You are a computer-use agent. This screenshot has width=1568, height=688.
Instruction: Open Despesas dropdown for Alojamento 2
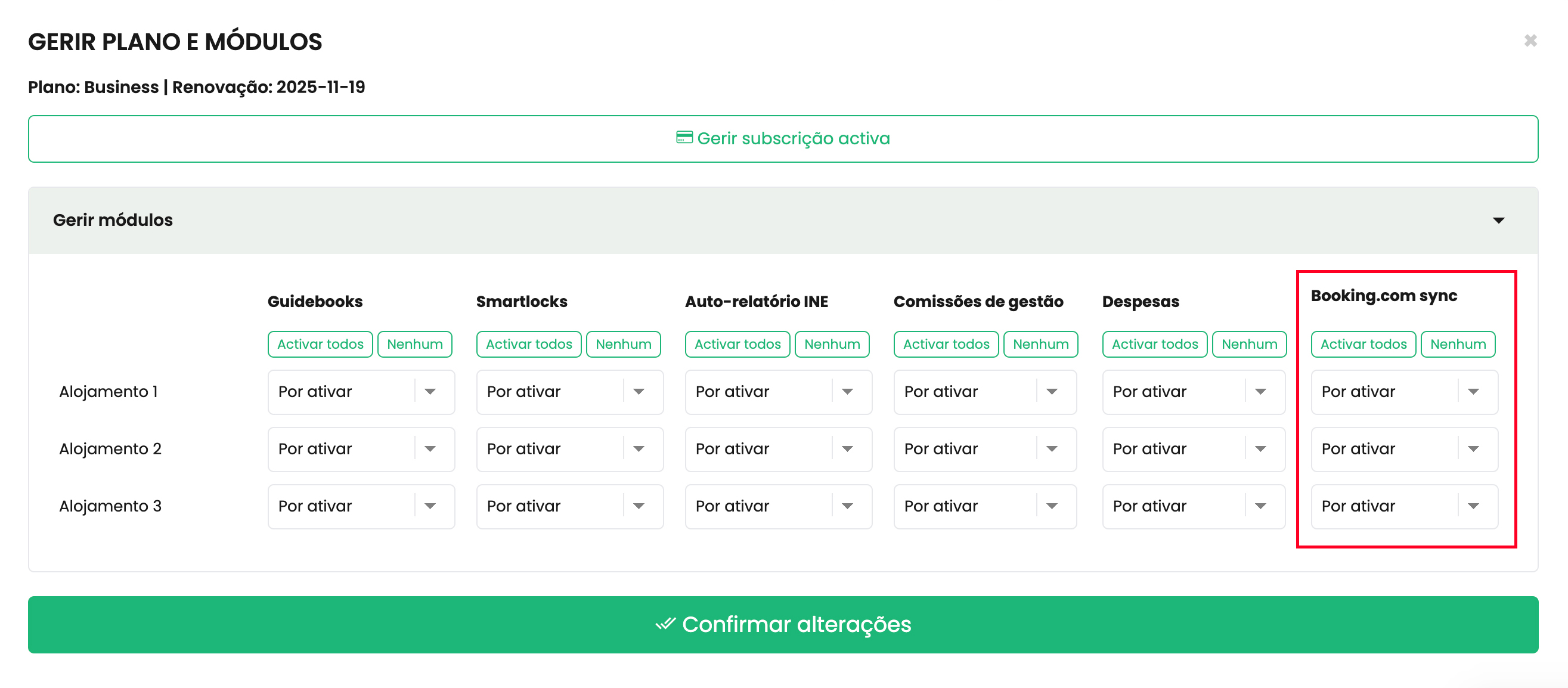[x=1194, y=450]
